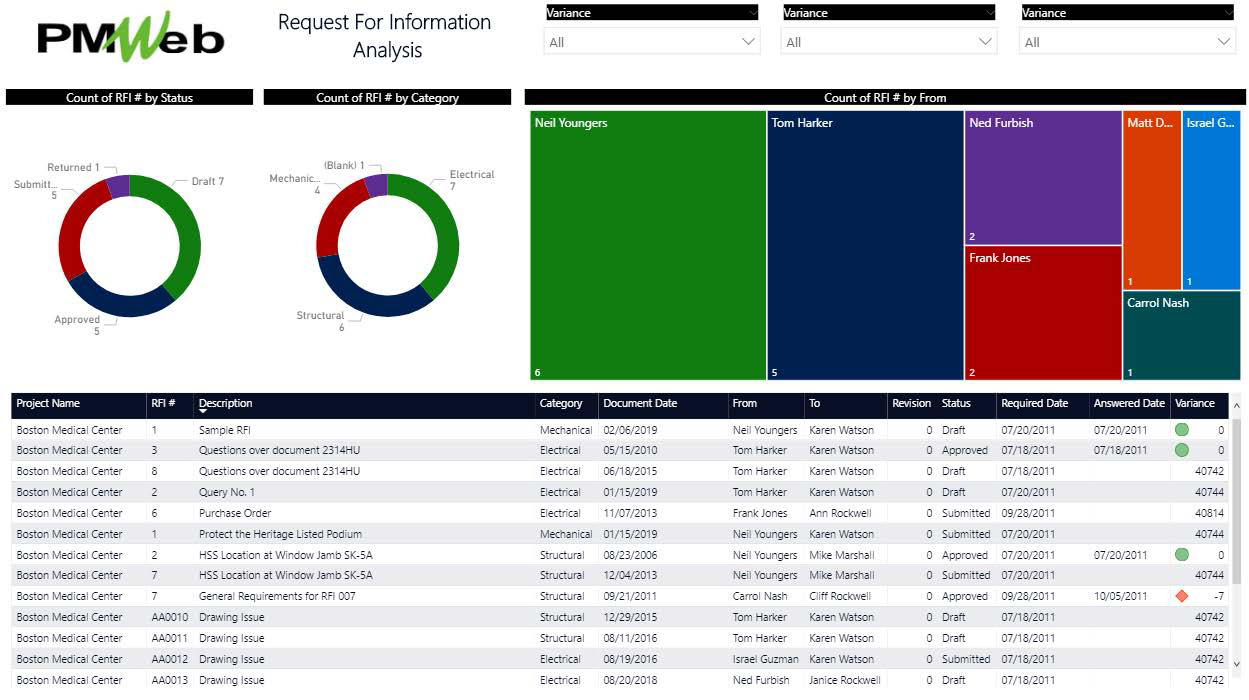Viewport: 1249px width, 700px height.
Task: Click the 'Draft 7' donut label
Action: coord(208,182)
